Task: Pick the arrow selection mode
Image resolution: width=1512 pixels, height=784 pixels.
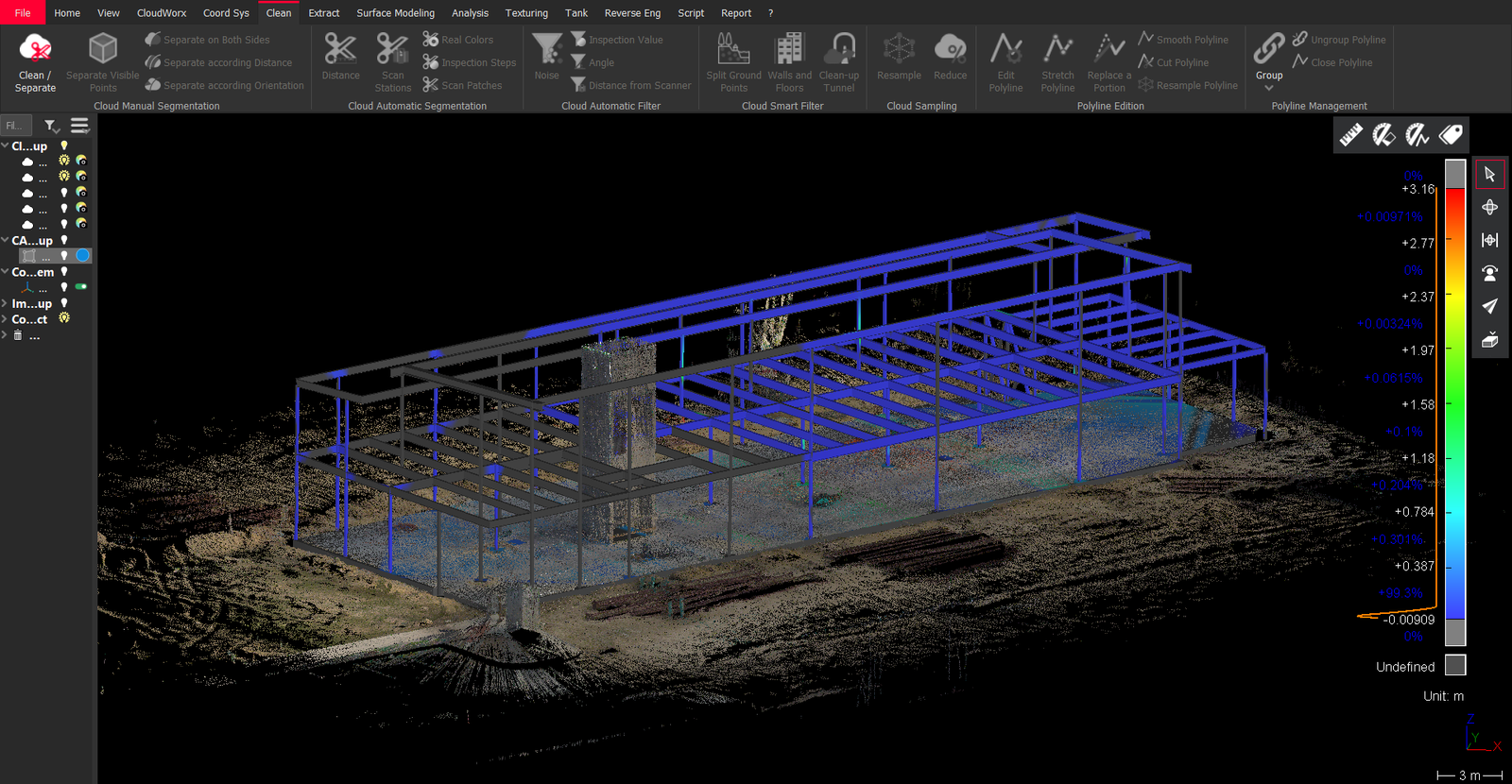Action: pos(1489,174)
